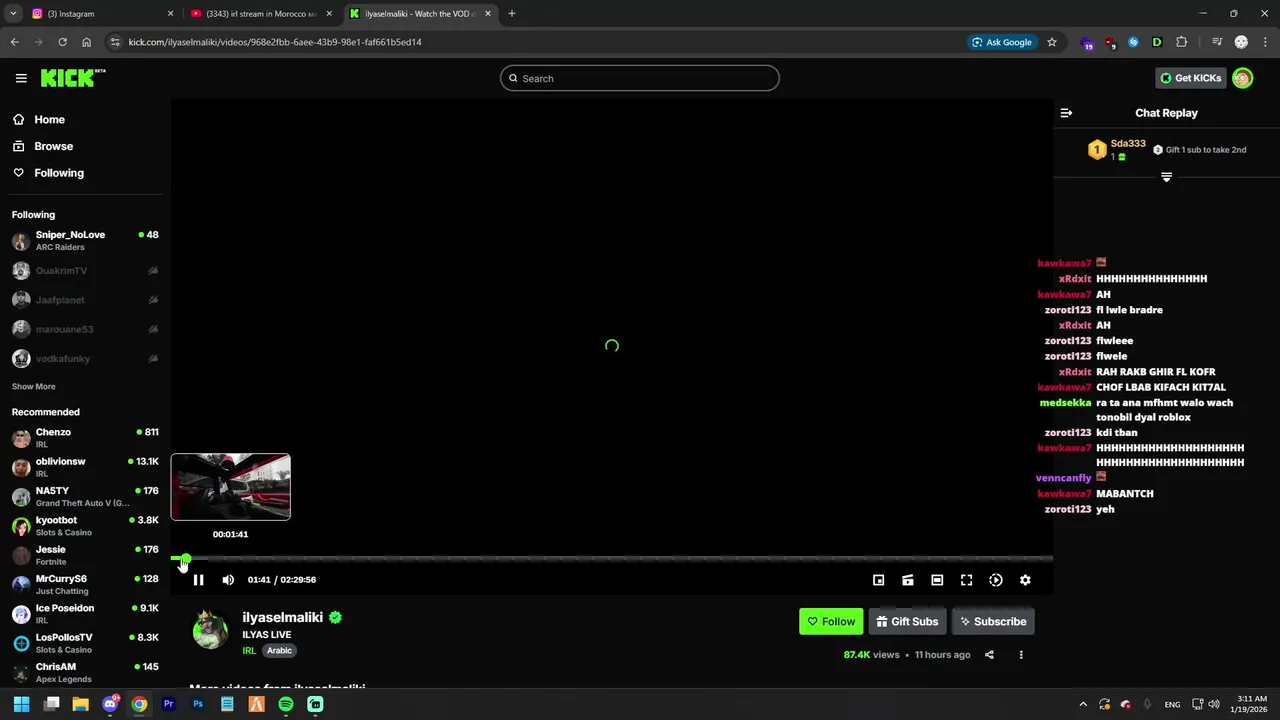
Task: Open oblivionsw recommended channel
Action: [85, 467]
